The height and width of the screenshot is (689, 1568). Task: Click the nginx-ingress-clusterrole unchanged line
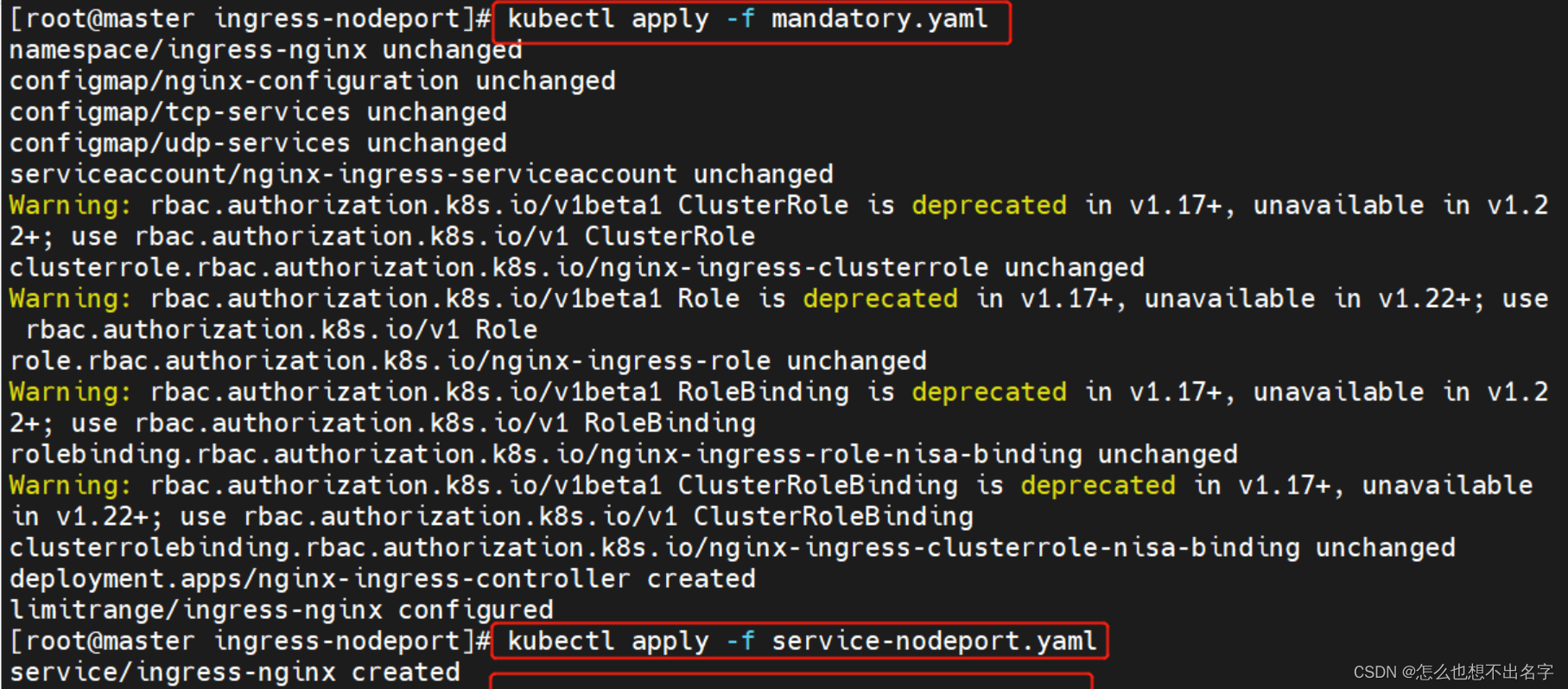(577, 268)
